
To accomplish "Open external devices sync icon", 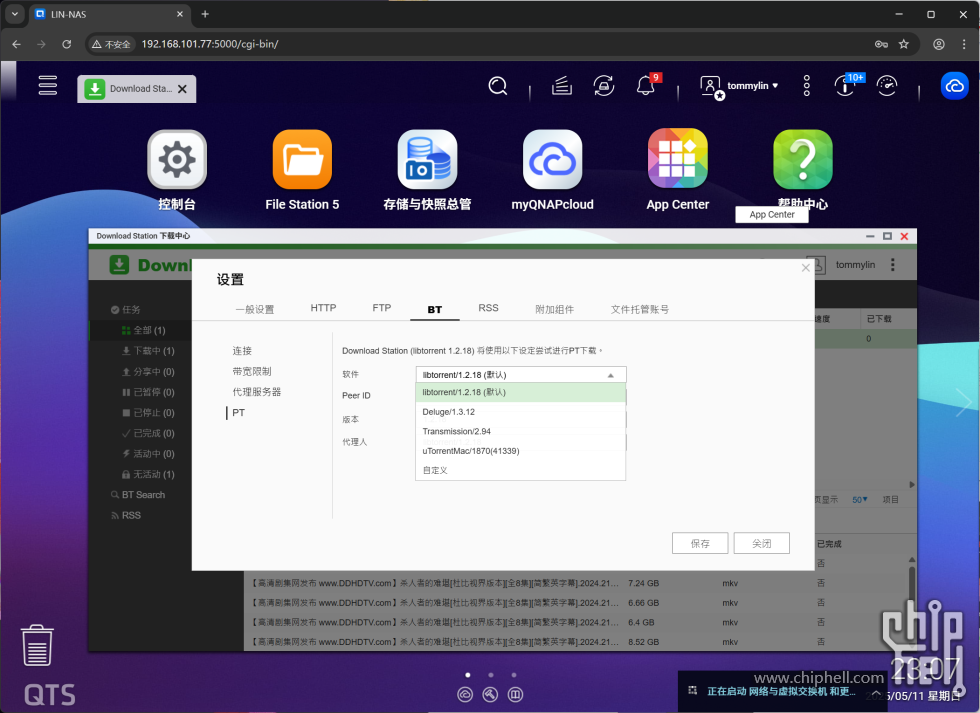I will coord(604,86).
